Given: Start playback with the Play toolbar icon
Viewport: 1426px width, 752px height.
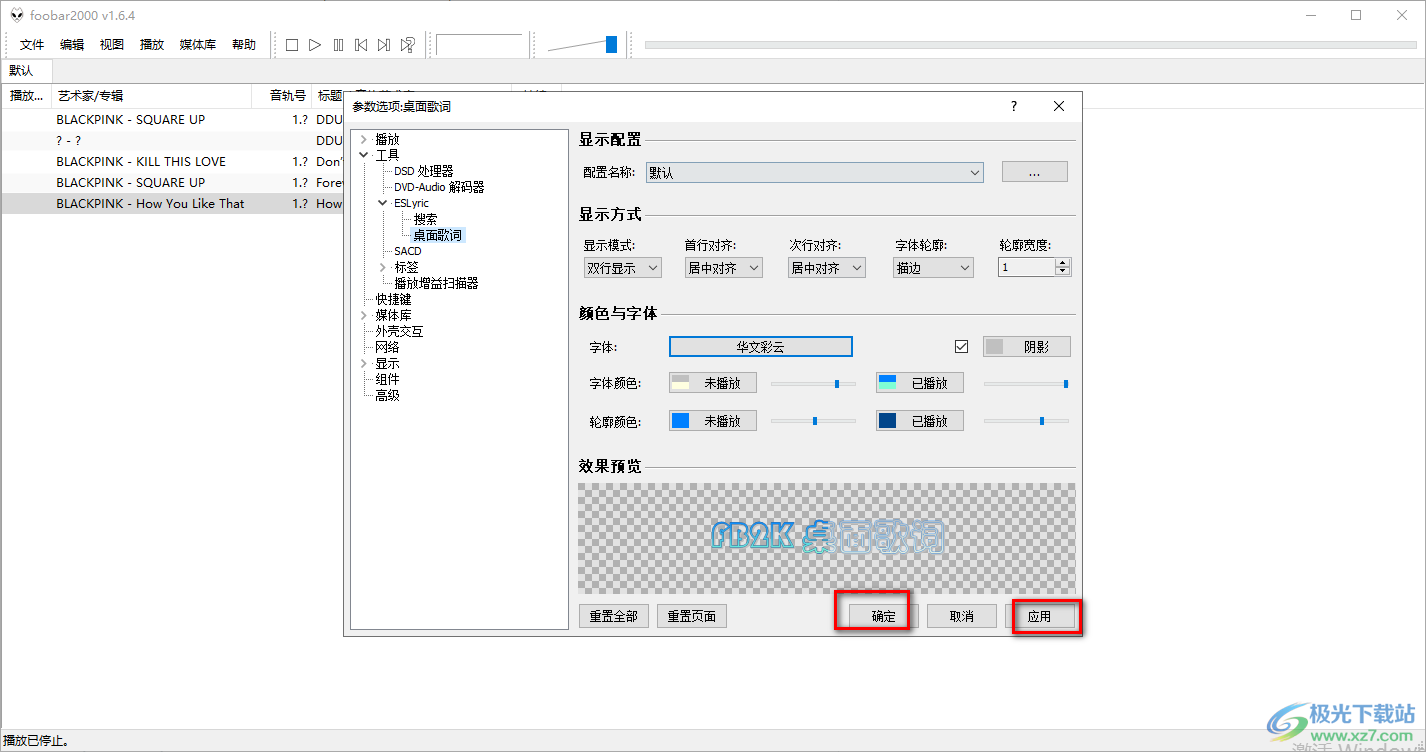Looking at the screenshot, I should pos(315,45).
